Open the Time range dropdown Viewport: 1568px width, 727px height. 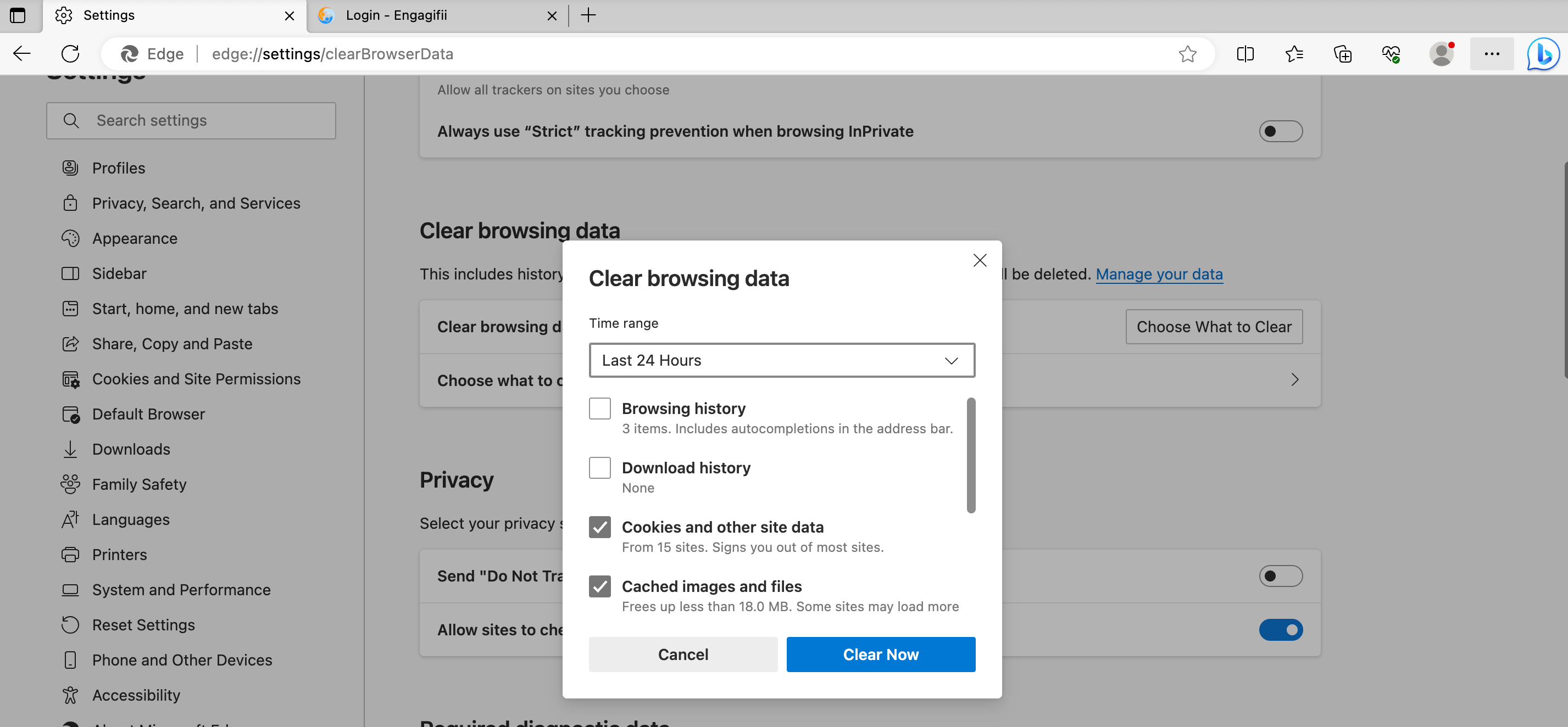pyautogui.click(x=782, y=360)
